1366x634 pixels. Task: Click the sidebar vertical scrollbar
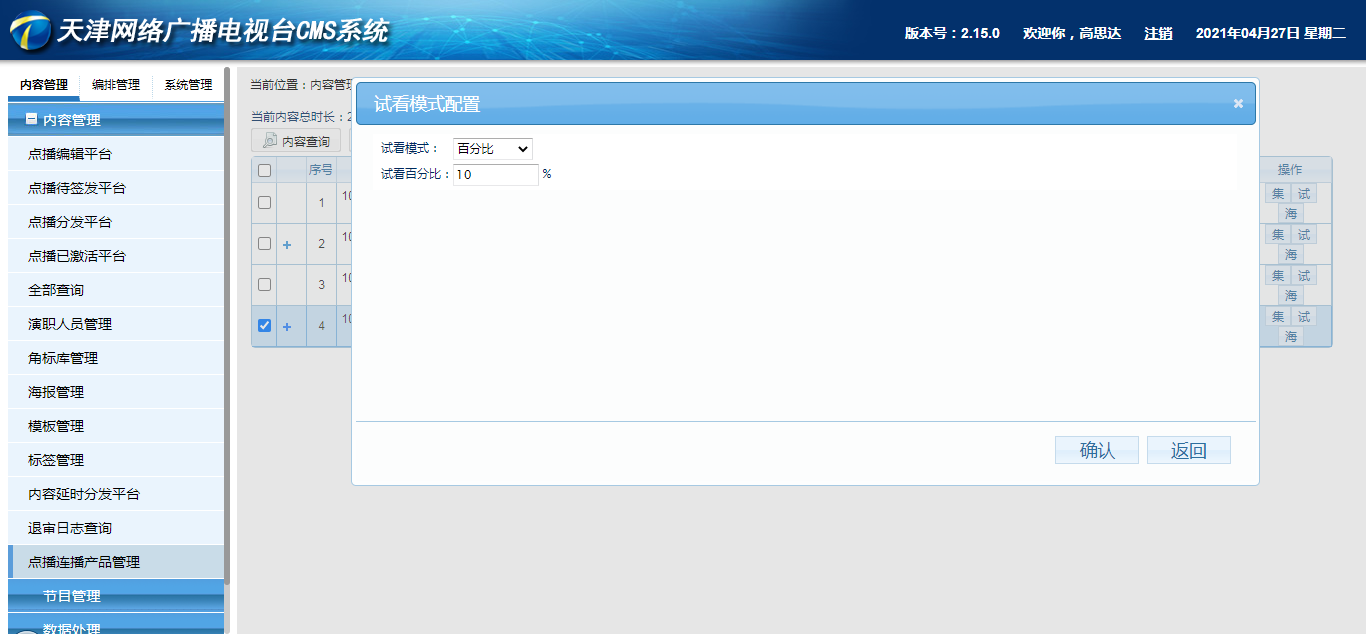point(228,326)
